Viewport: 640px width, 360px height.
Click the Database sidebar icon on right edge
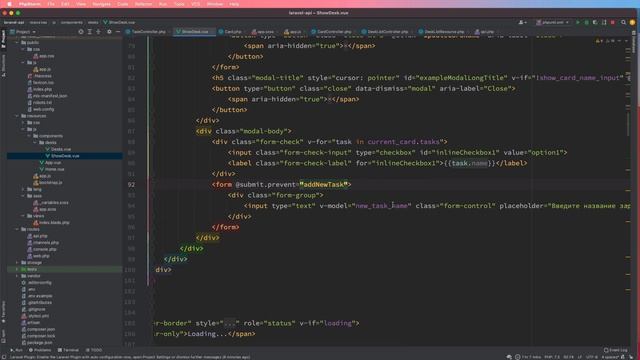tap(634, 41)
